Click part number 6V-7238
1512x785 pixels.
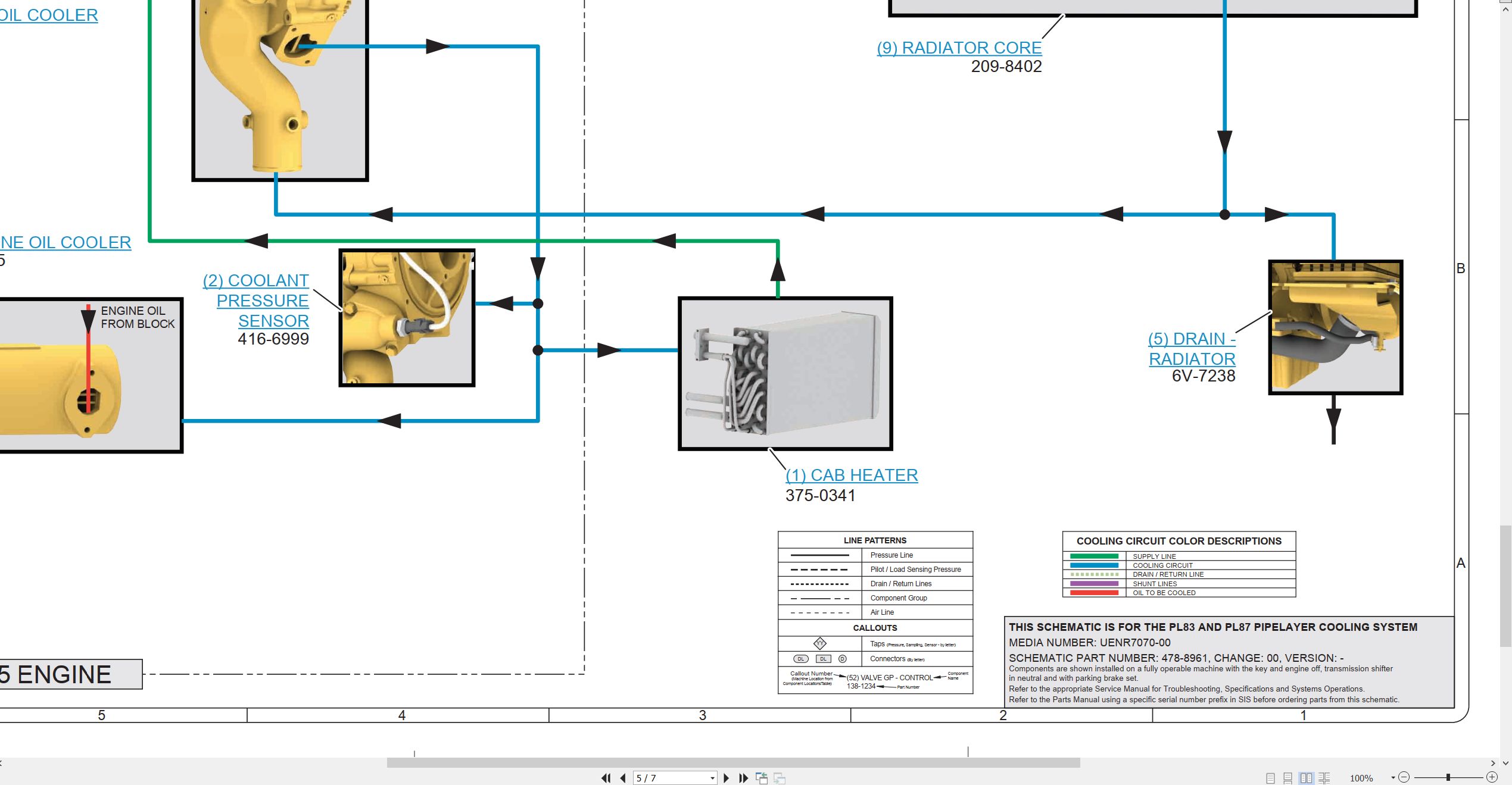tap(1204, 376)
